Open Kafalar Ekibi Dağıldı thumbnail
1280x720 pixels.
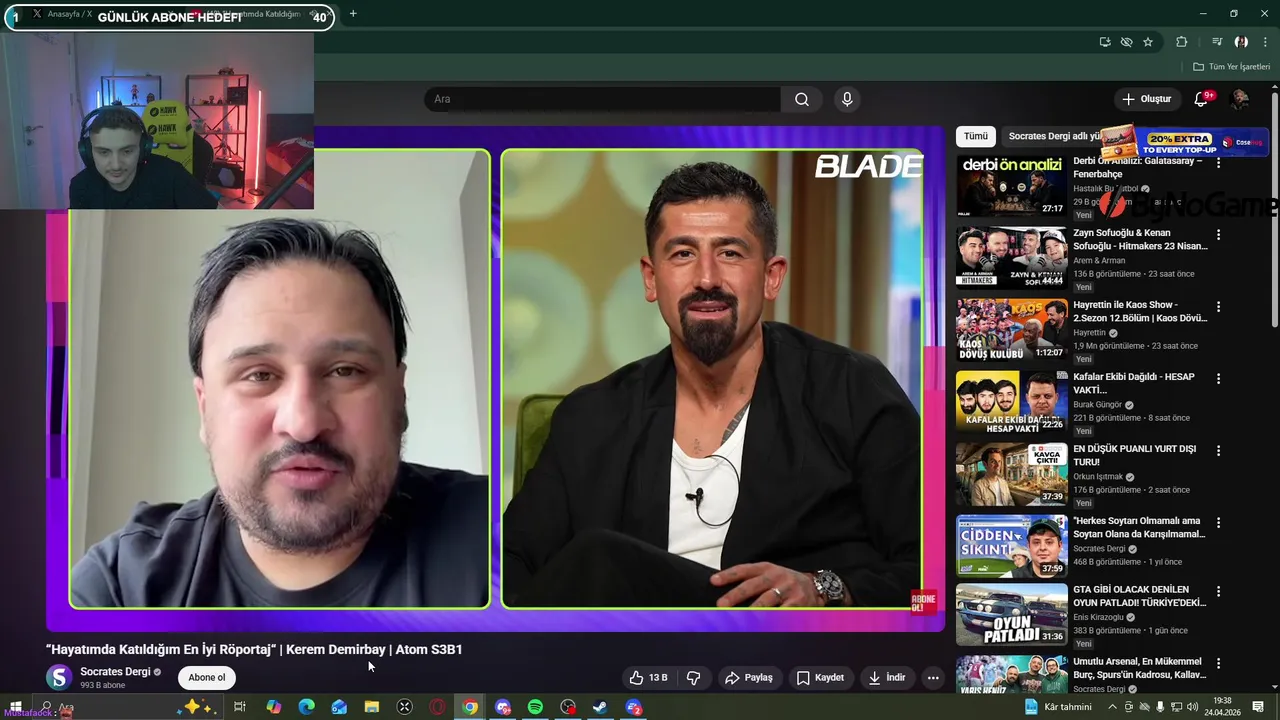[1011, 402]
